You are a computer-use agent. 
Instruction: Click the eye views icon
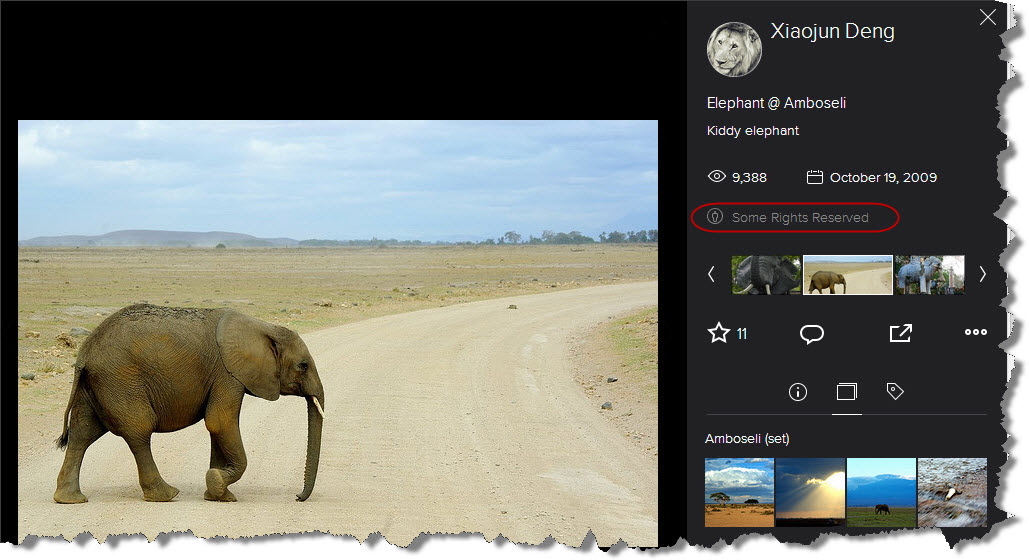coord(716,177)
